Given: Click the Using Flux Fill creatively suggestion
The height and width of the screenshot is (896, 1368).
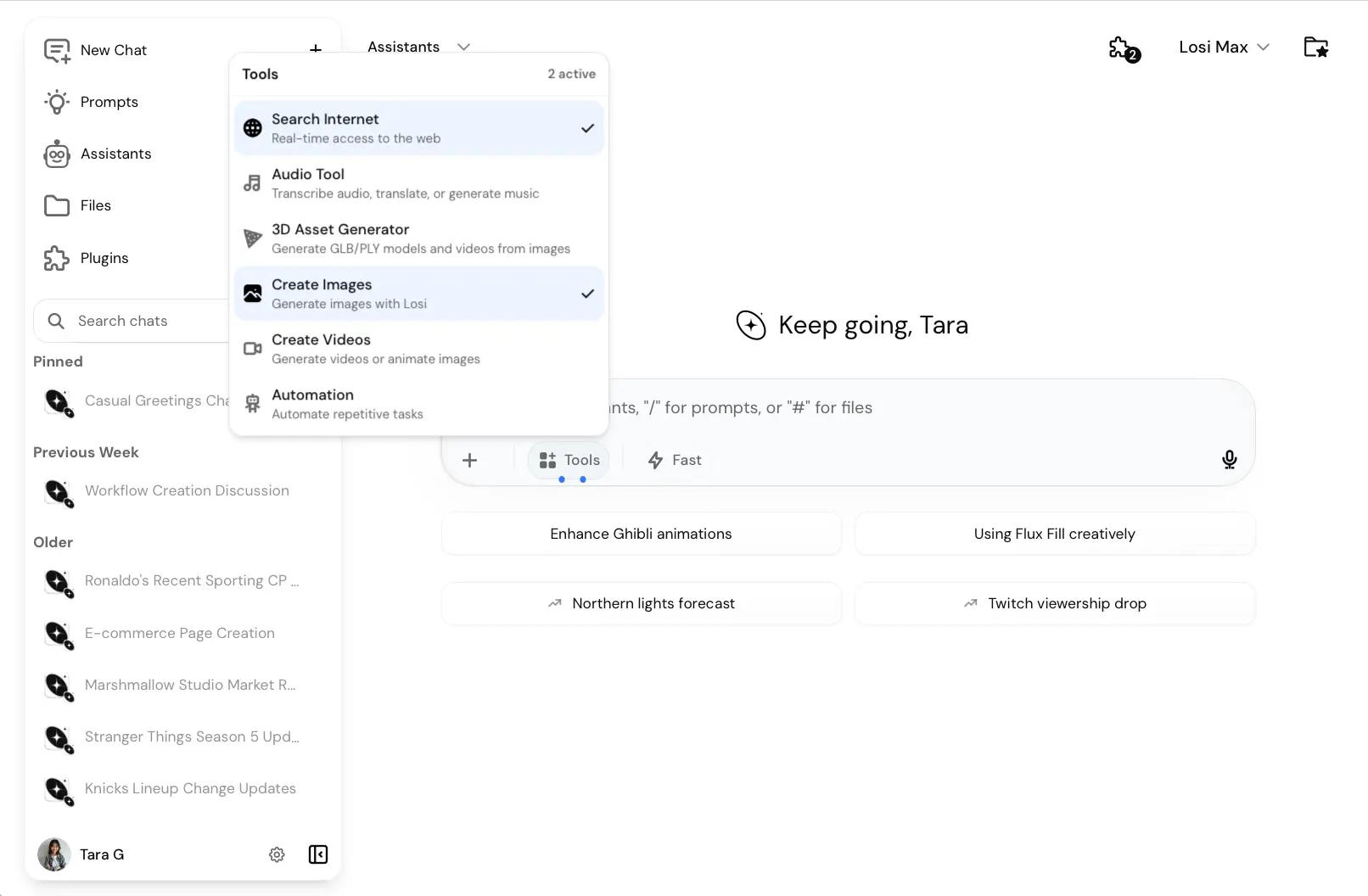Looking at the screenshot, I should coord(1054,534).
